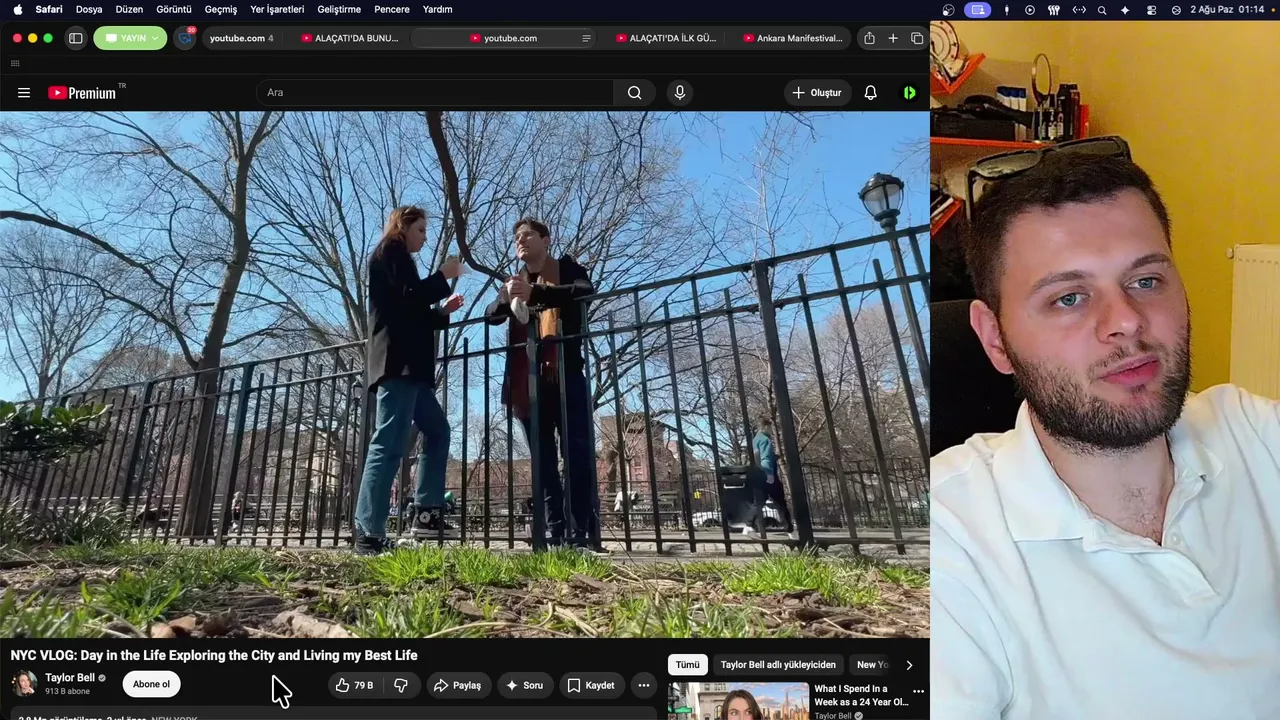Screen dimensions: 1280x720
Task: Open the Görüntü menu
Action: coord(174,9)
